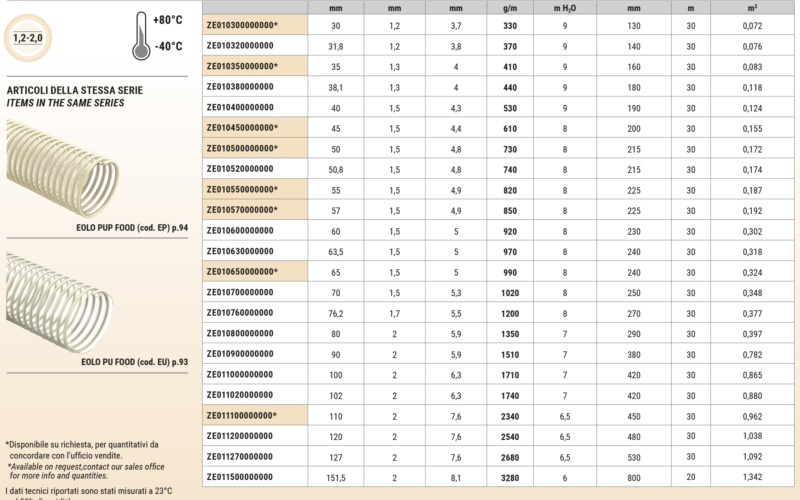Select article code ZE011500000000
This screenshot has width=800, height=500.
coord(239,477)
